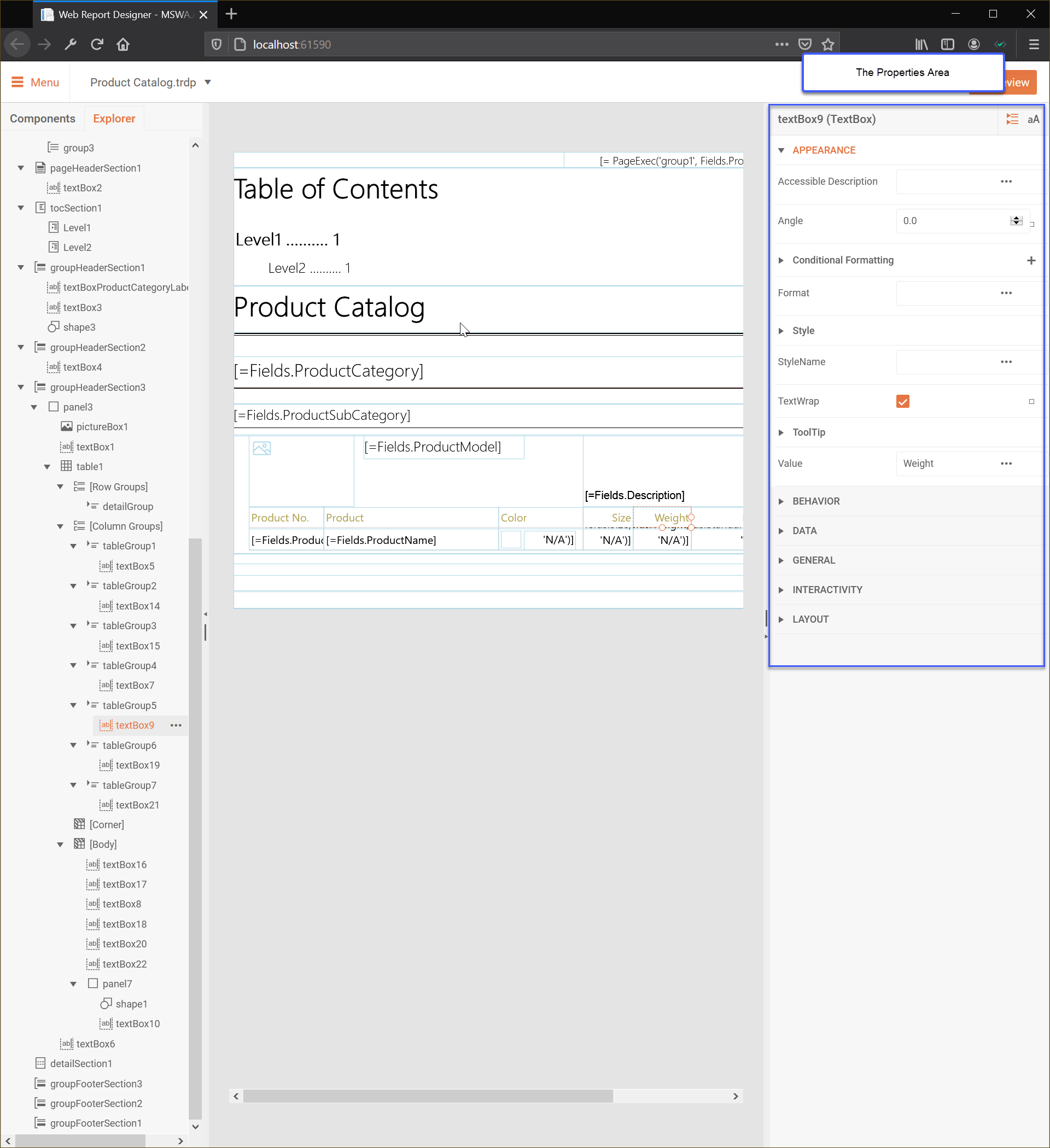Open the StyleName ellipsis editor
The height and width of the screenshot is (1148, 1050).
tap(1006, 361)
